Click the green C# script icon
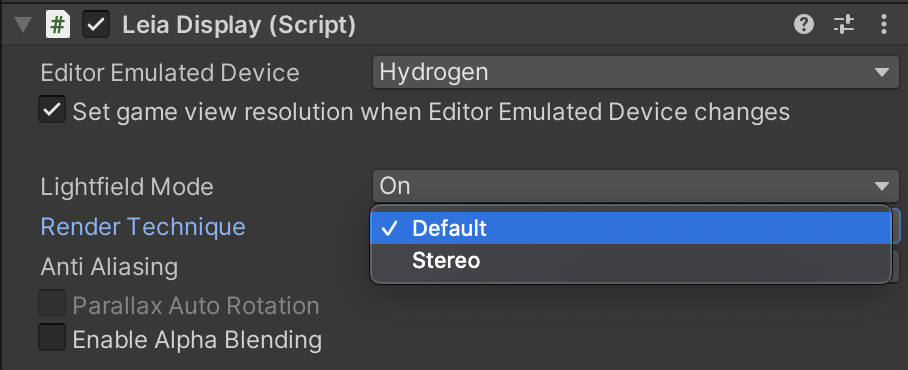 click(x=58, y=25)
